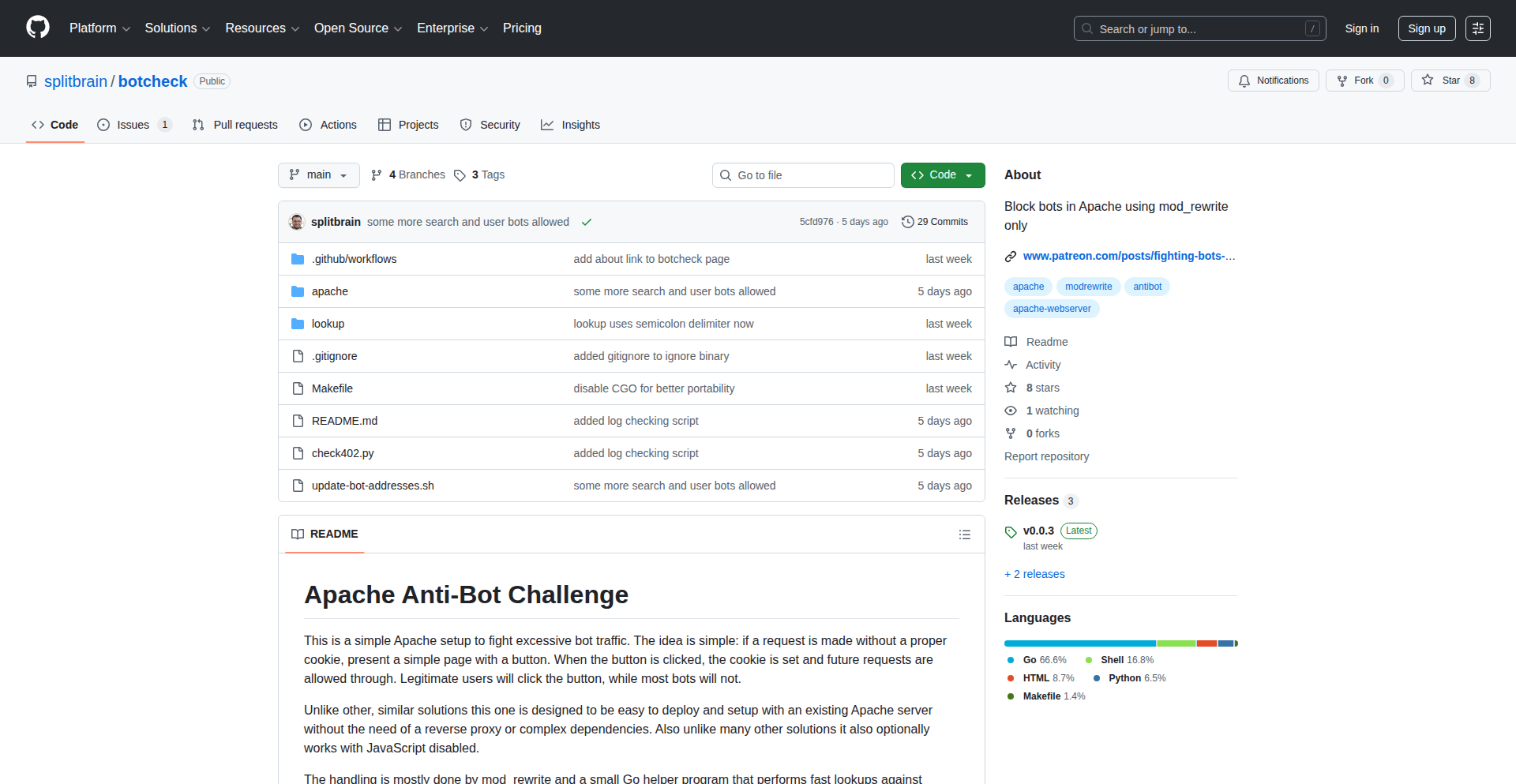Fork the botcheck repository
This screenshot has width=1516, height=784.
coord(1364,81)
